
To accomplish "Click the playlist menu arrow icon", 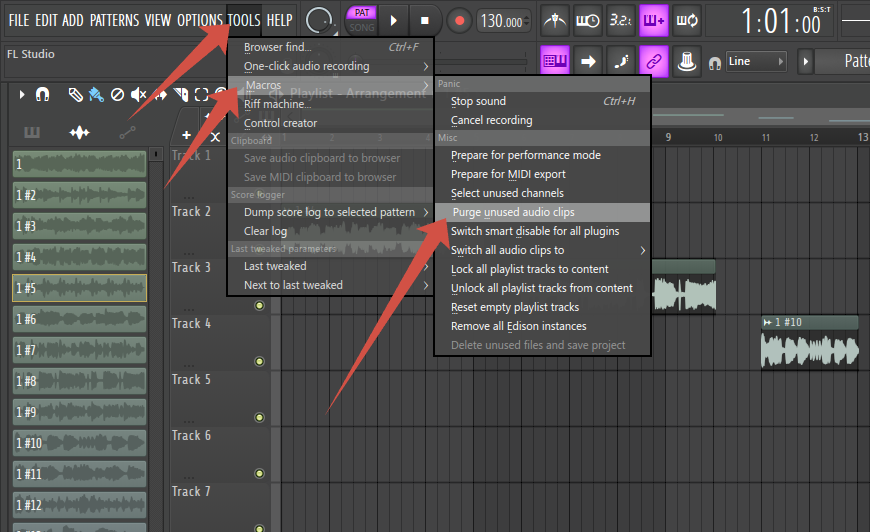I will (x=22, y=95).
